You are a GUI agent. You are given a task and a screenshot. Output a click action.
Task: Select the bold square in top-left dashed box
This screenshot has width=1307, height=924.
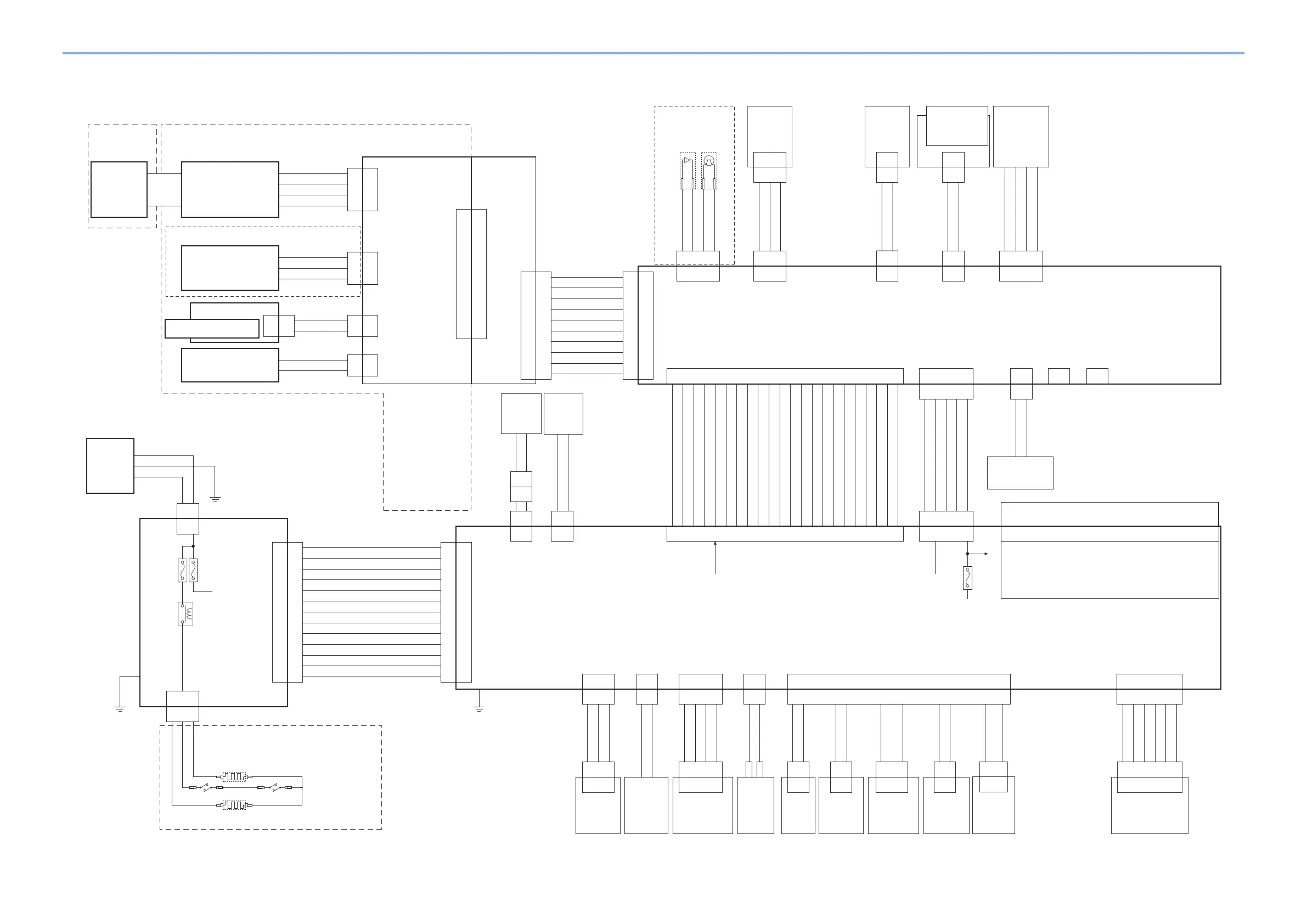(x=119, y=190)
